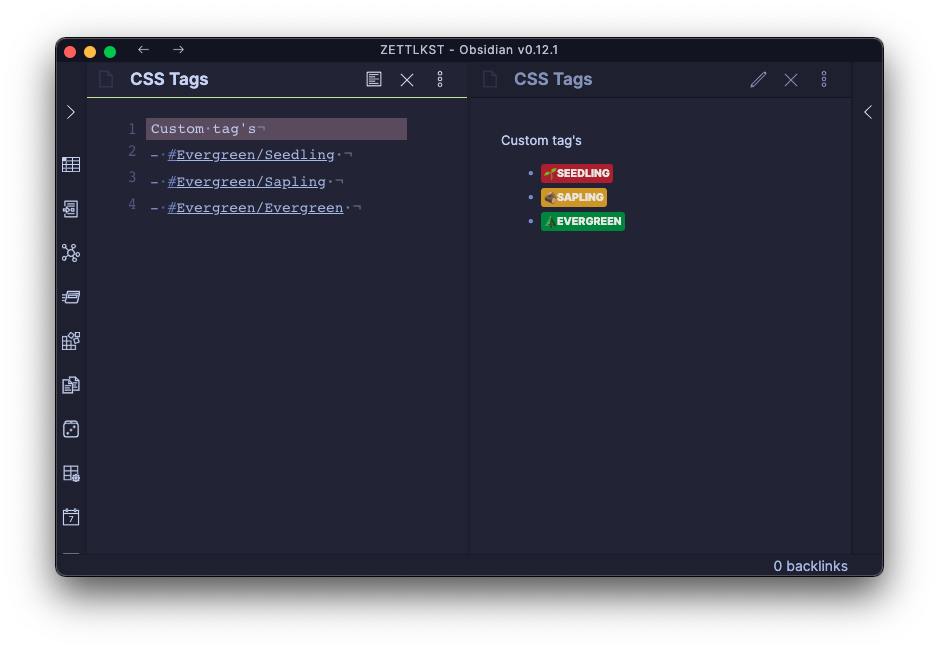Open more options menu for left pane
This screenshot has height=650, width=939.
click(440, 79)
